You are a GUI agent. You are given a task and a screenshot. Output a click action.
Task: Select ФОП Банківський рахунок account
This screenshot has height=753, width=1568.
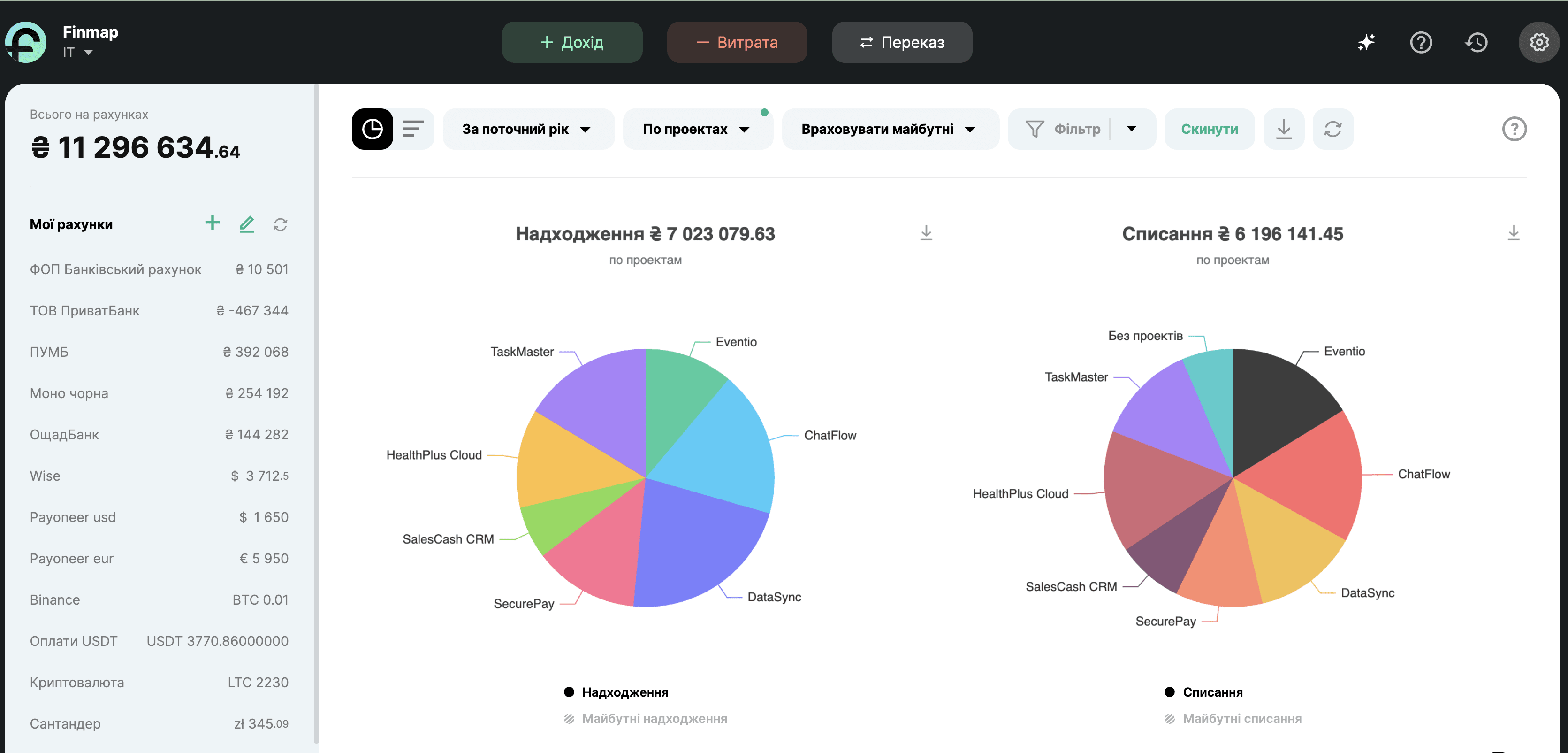pyautogui.click(x=159, y=269)
